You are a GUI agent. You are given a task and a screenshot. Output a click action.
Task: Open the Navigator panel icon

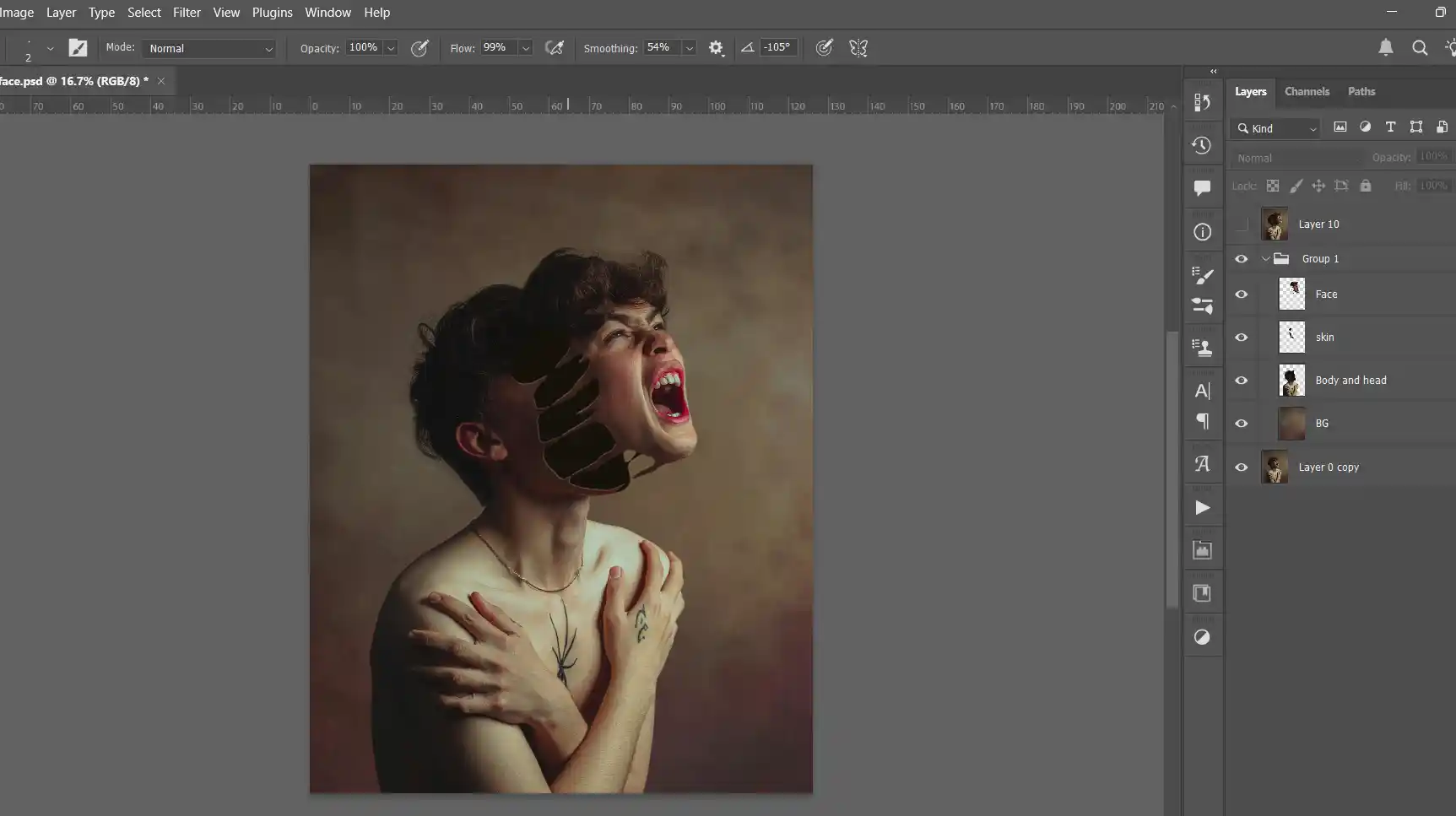pyautogui.click(x=1202, y=593)
